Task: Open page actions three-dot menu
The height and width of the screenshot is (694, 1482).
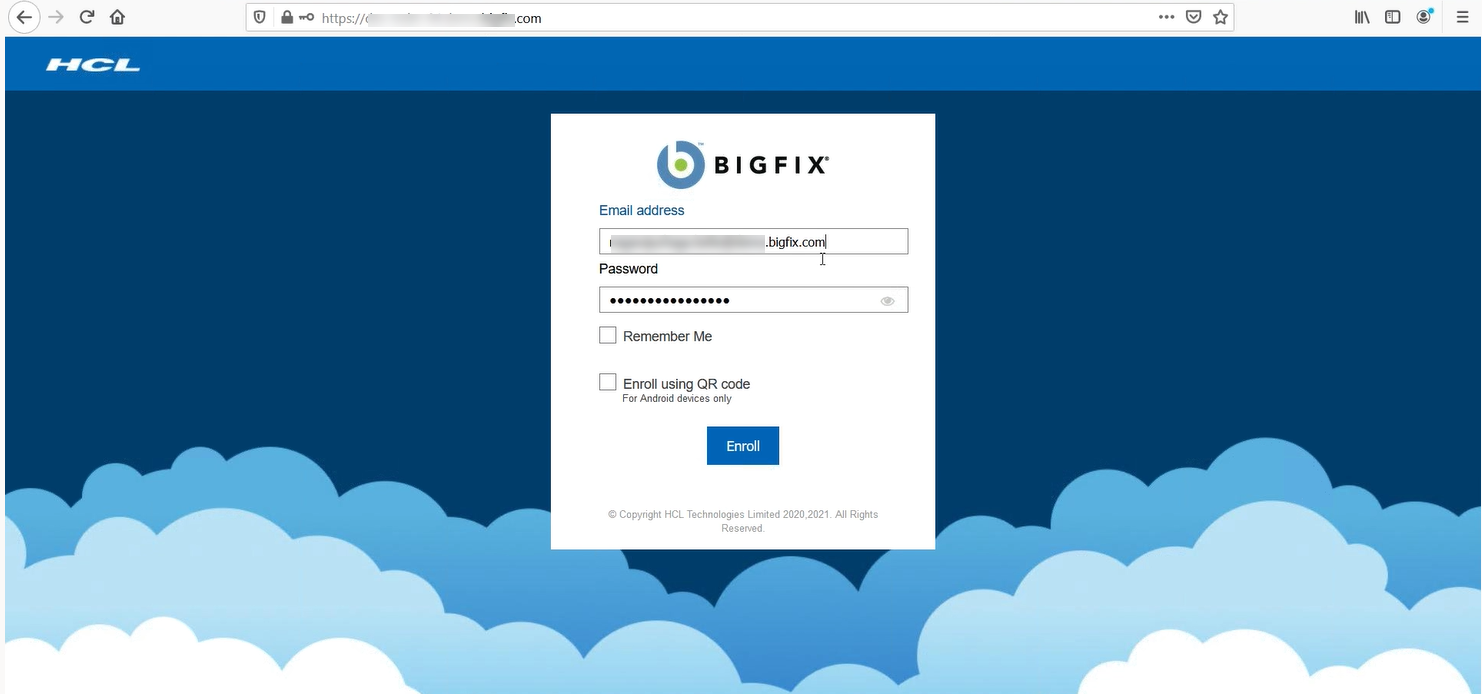Action: (x=1166, y=17)
